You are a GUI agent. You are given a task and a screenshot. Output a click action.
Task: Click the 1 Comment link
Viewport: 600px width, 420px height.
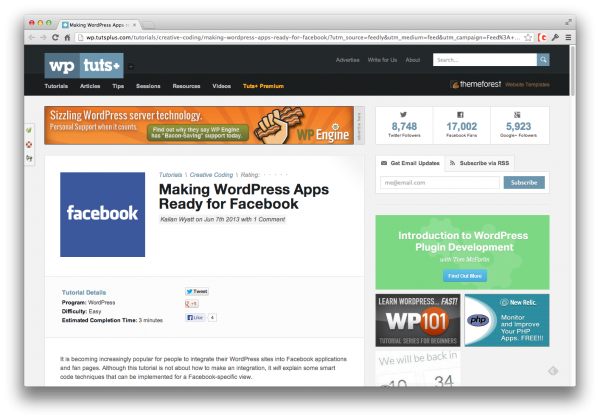[269, 219]
